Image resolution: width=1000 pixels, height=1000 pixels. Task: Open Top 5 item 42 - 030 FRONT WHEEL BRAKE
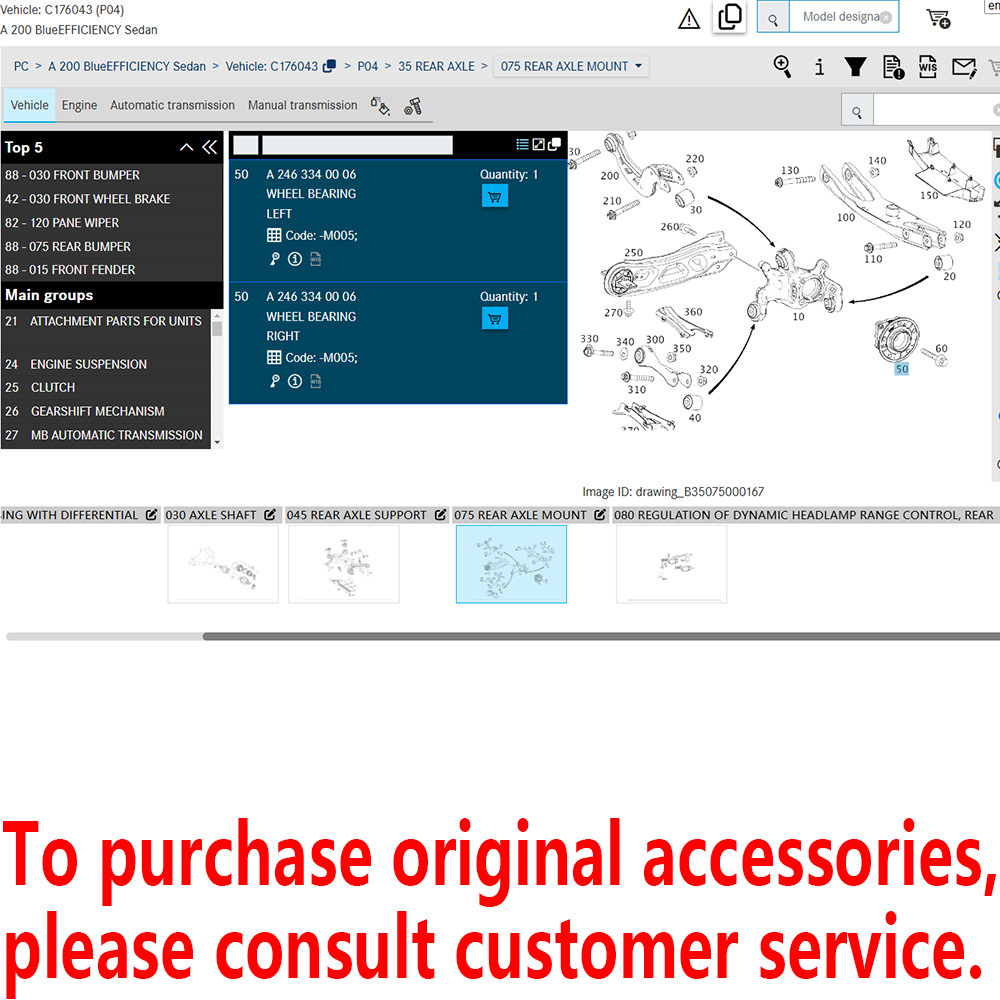point(112,199)
